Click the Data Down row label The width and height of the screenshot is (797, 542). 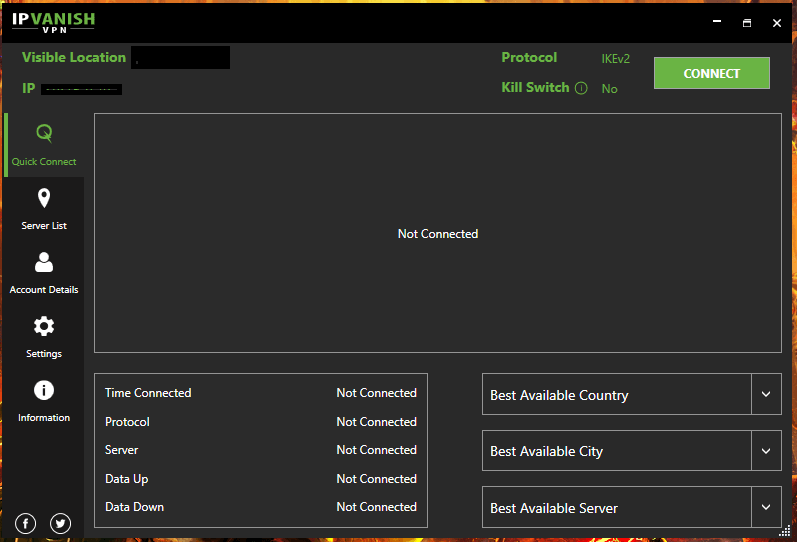click(x=134, y=507)
